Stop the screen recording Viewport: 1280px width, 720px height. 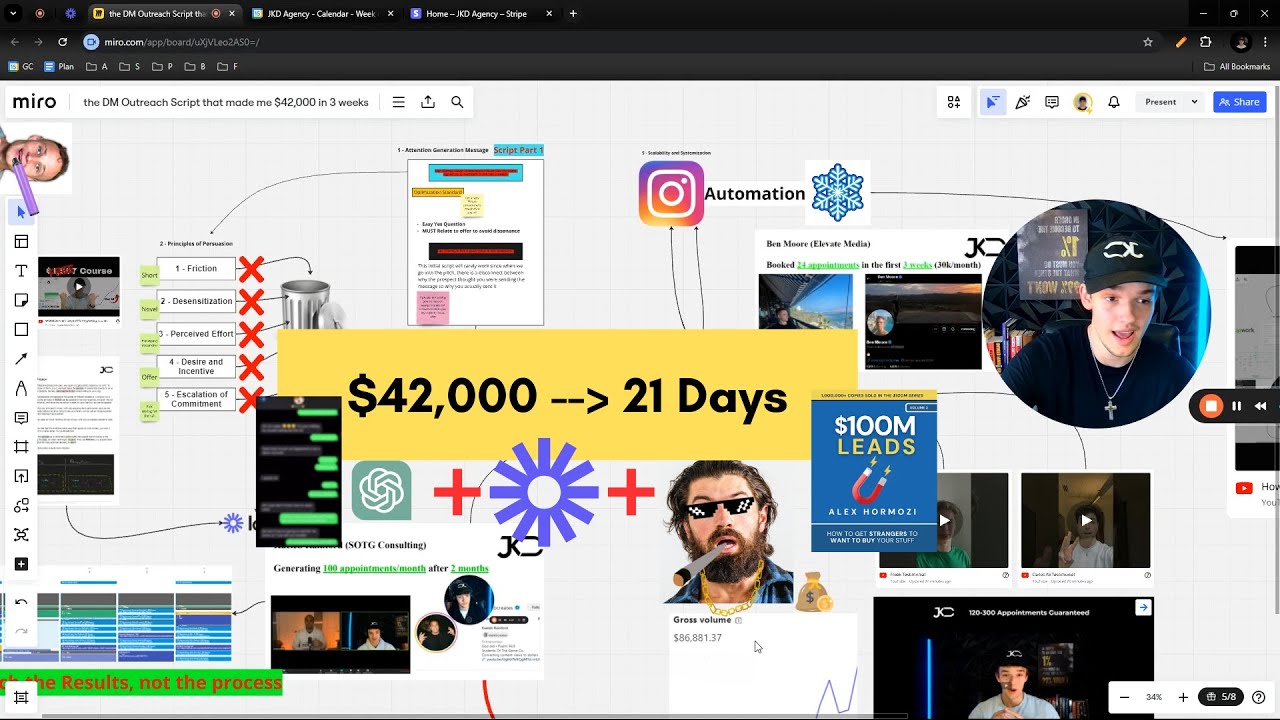click(x=1211, y=406)
